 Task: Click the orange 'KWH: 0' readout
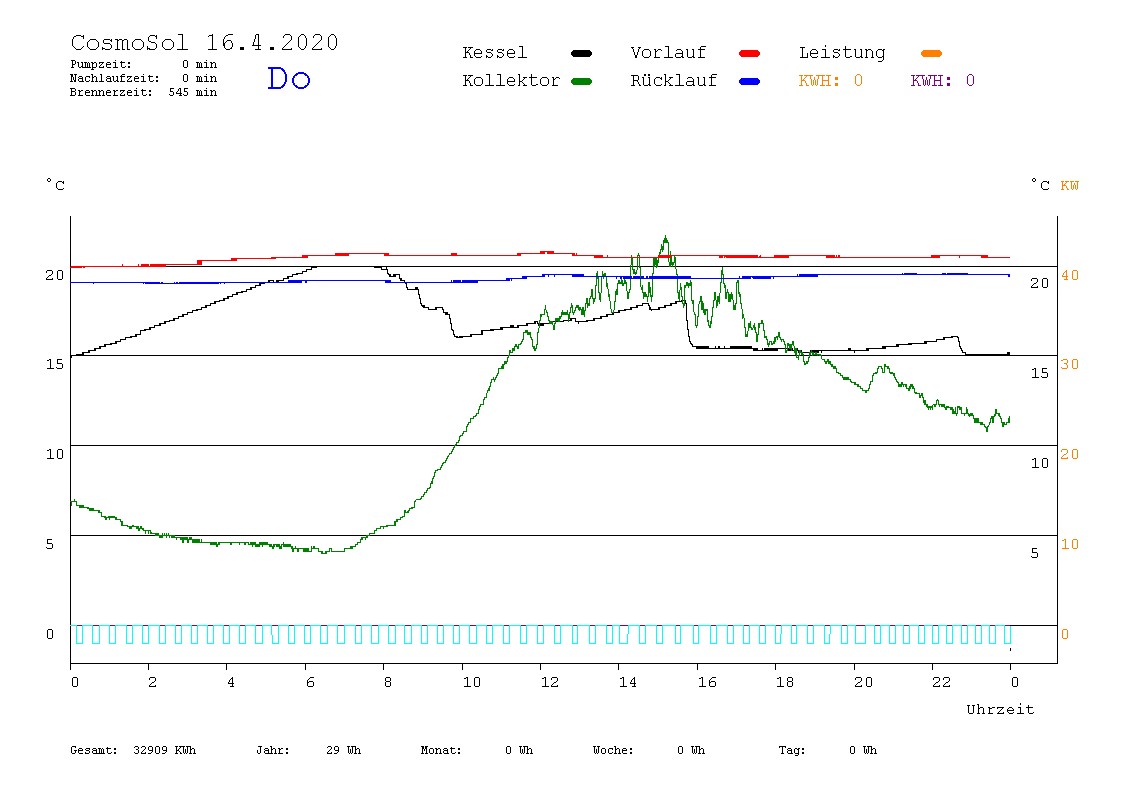(830, 81)
